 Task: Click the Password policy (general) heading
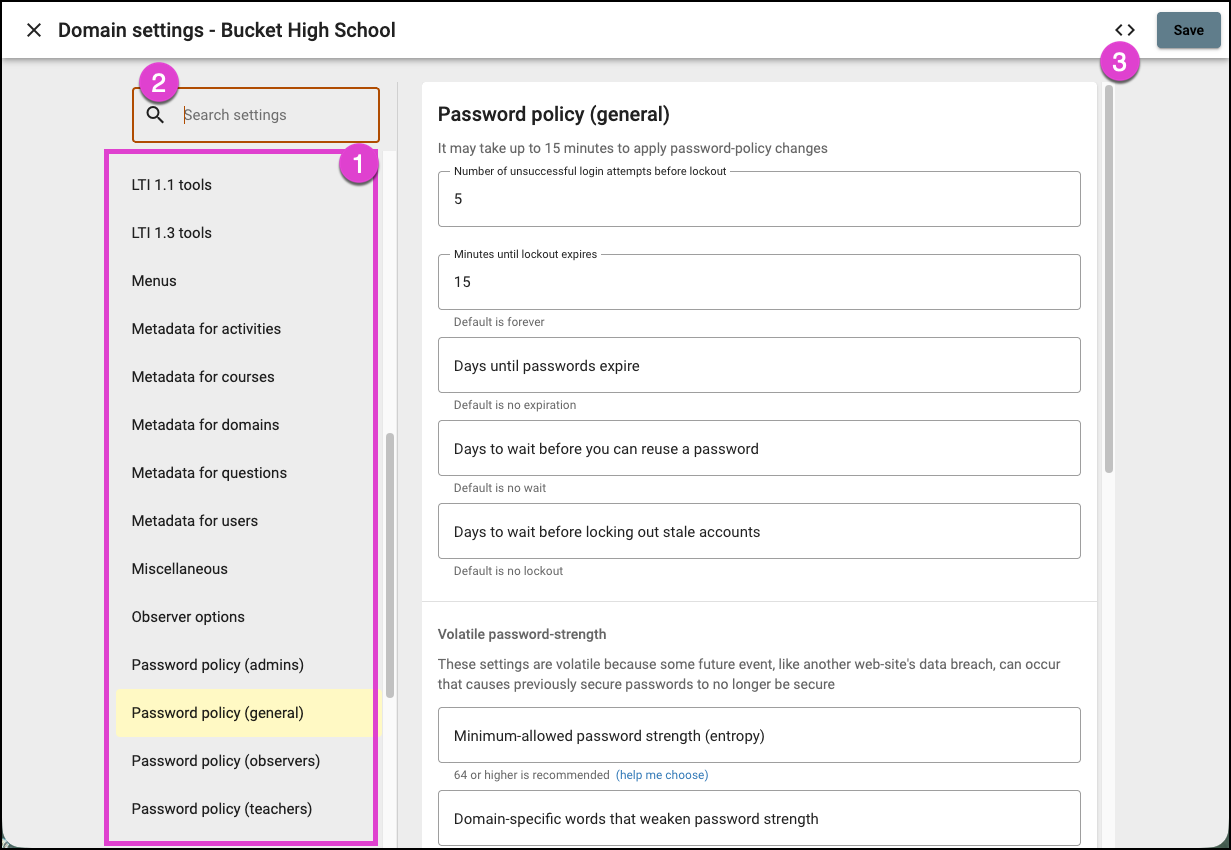pos(554,114)
